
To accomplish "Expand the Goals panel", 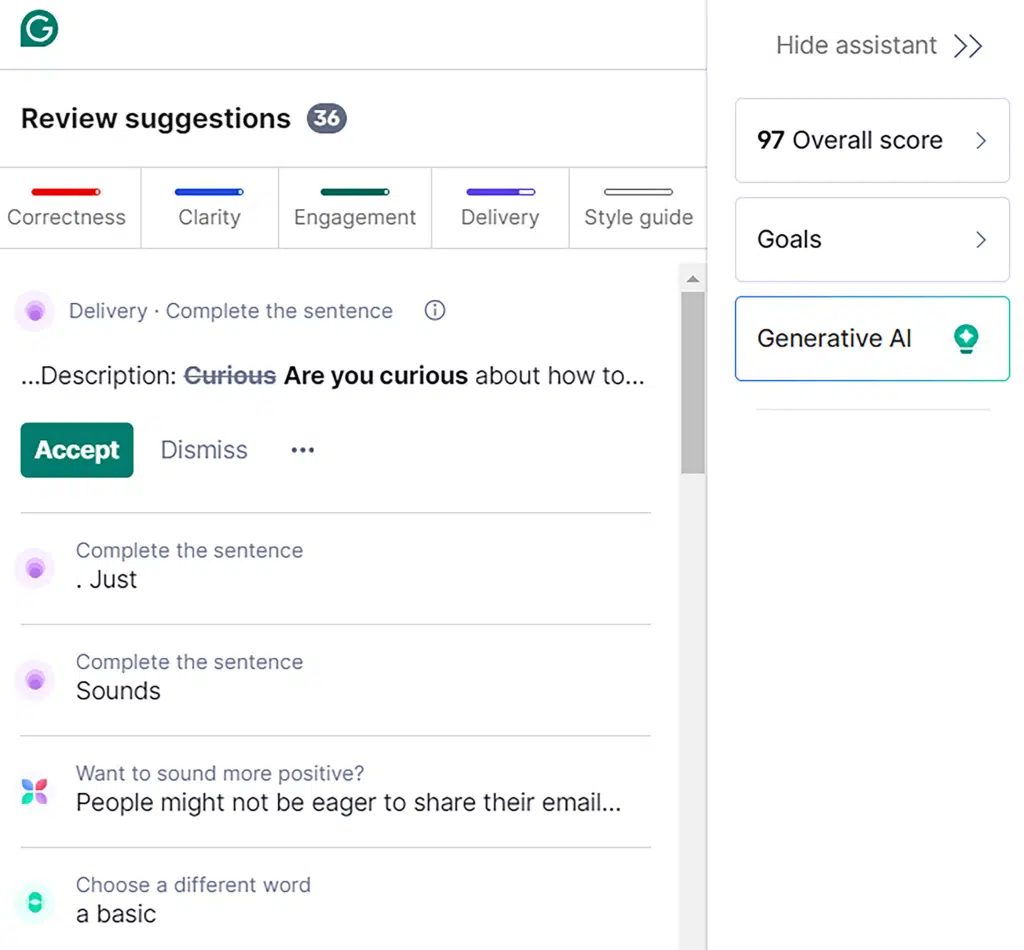I will click(871, 239).
